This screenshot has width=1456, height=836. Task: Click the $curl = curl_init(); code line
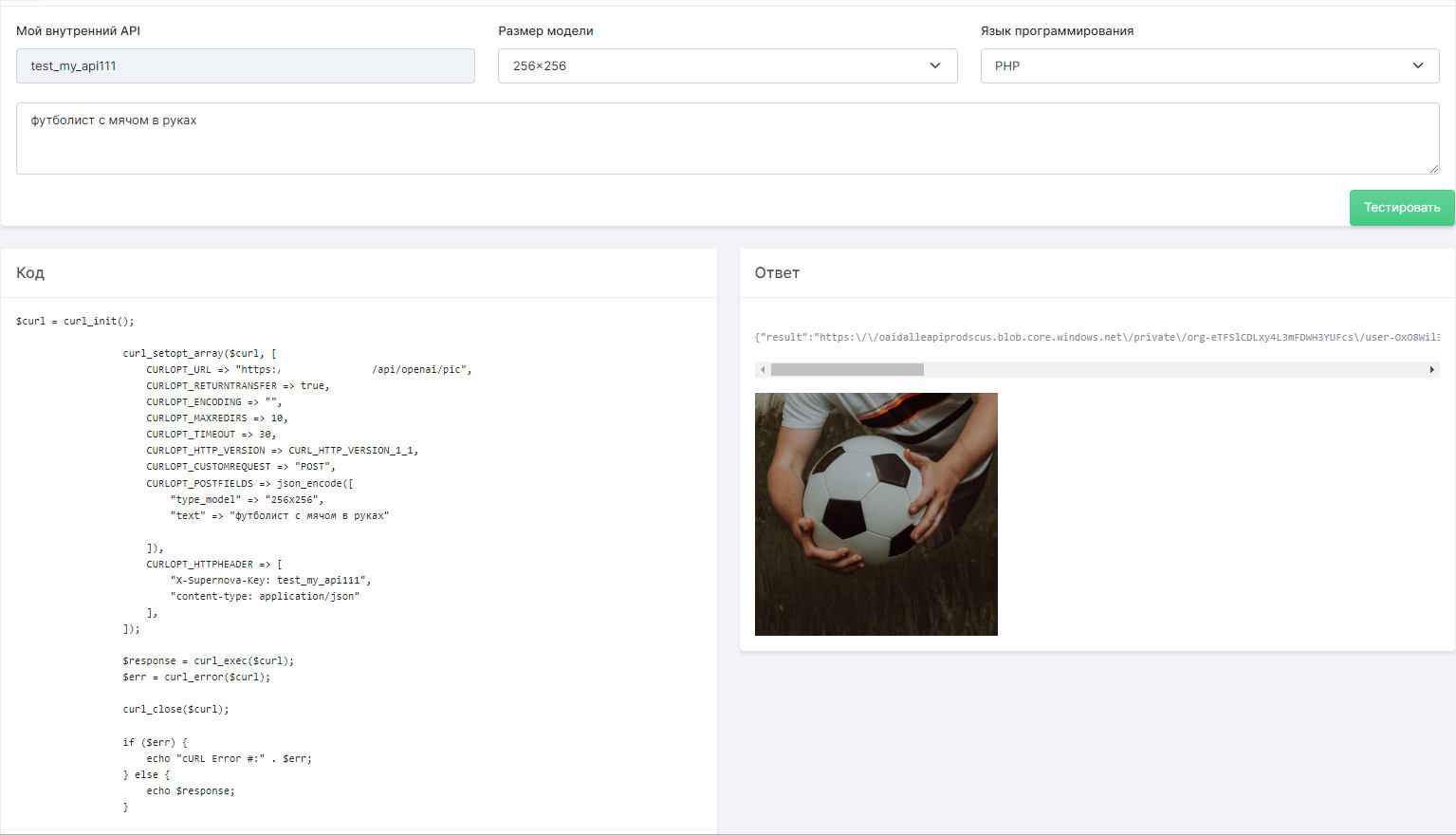(x=75, y=322)
